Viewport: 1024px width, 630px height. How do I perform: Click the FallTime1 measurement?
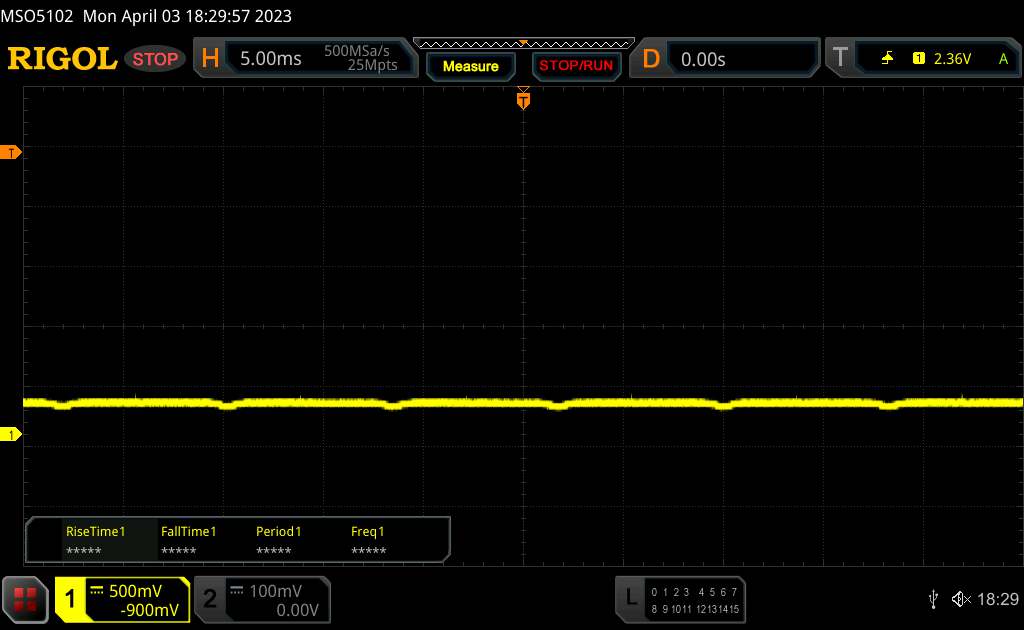click(188, 540)
